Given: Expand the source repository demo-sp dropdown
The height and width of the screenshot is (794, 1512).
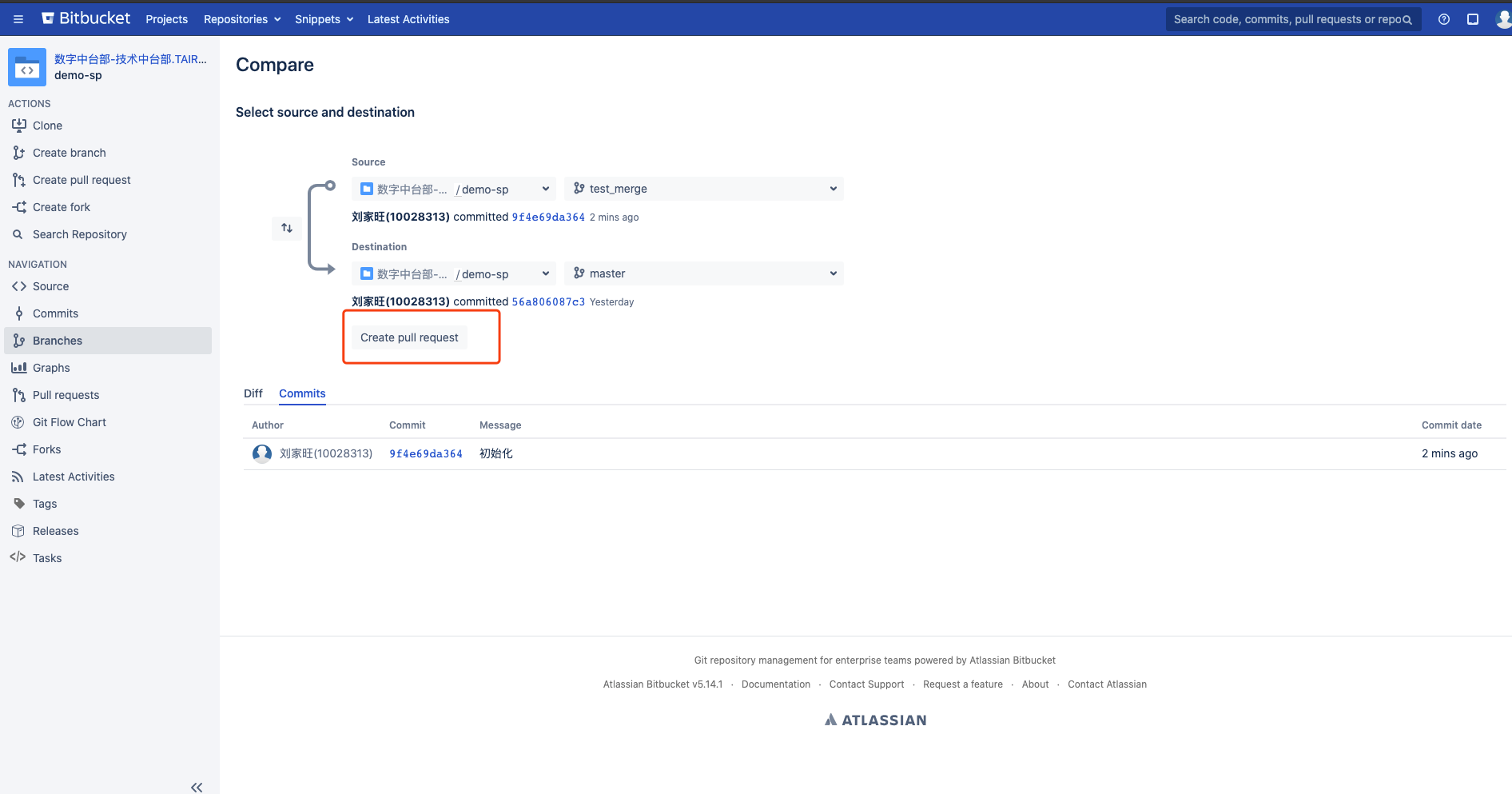Looking at the screenshot, I should click(453, 189).
